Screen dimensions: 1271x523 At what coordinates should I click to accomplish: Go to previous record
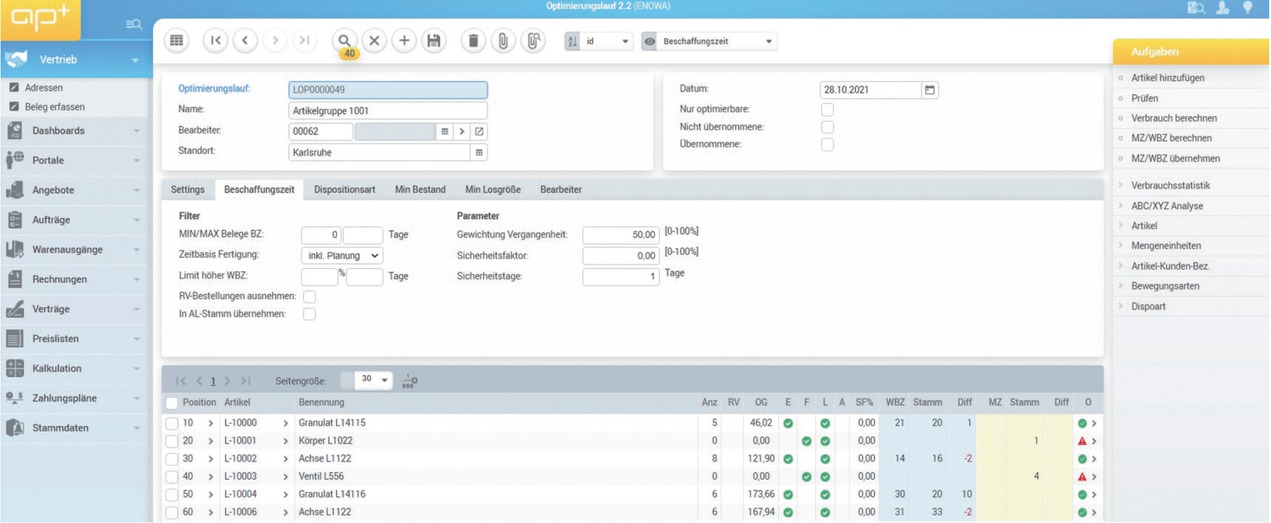(x=245, y=41)
